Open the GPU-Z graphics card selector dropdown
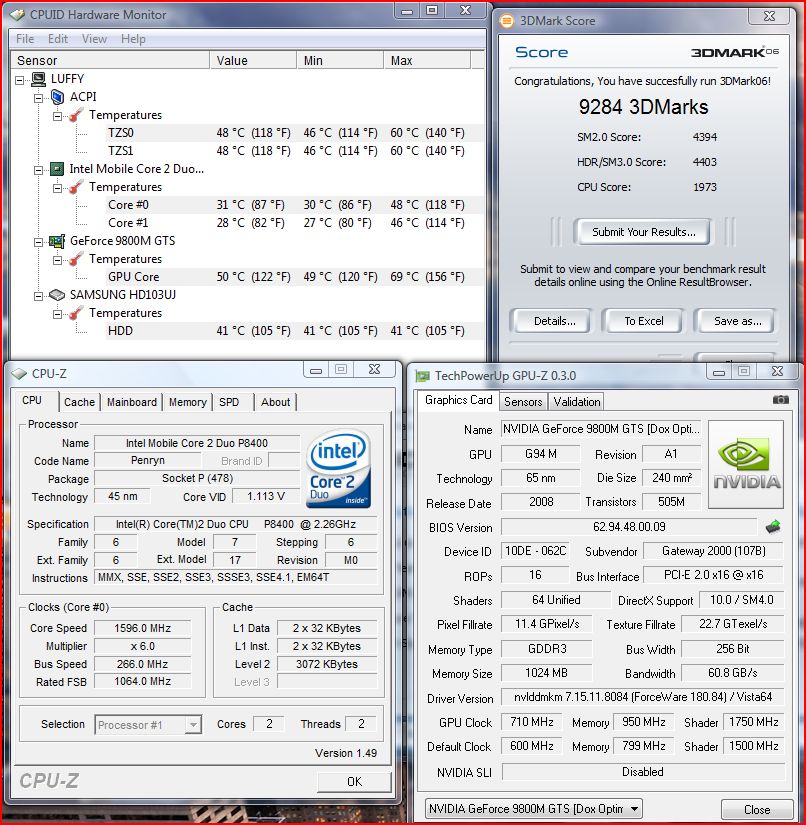The width and height of the screenshot is (806, 825). [634, 809]
